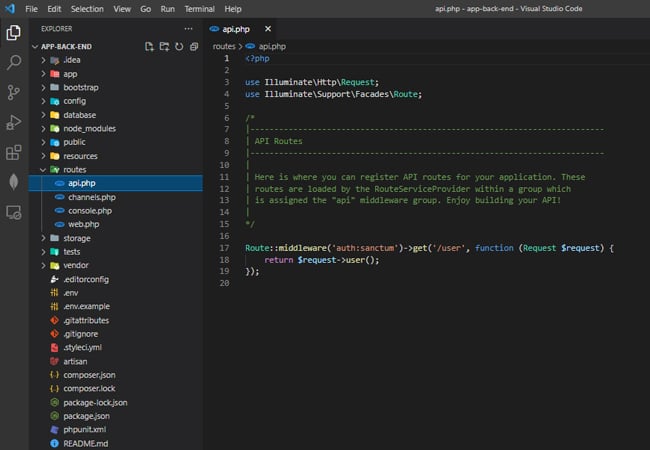Close the api.php editor tab
The image size is (650, 450).
click(x=268, y=29)
